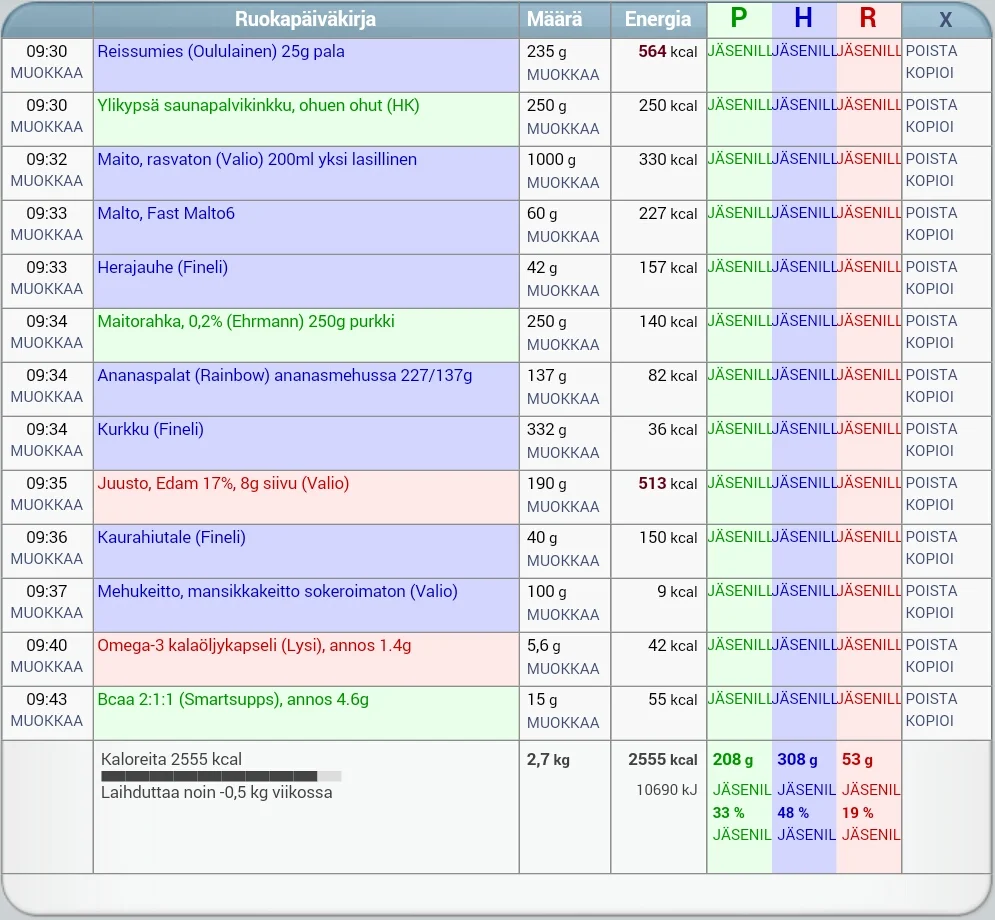995x920 pixels.
Task: Select the P protein column header
Action: tap(737, 18)
